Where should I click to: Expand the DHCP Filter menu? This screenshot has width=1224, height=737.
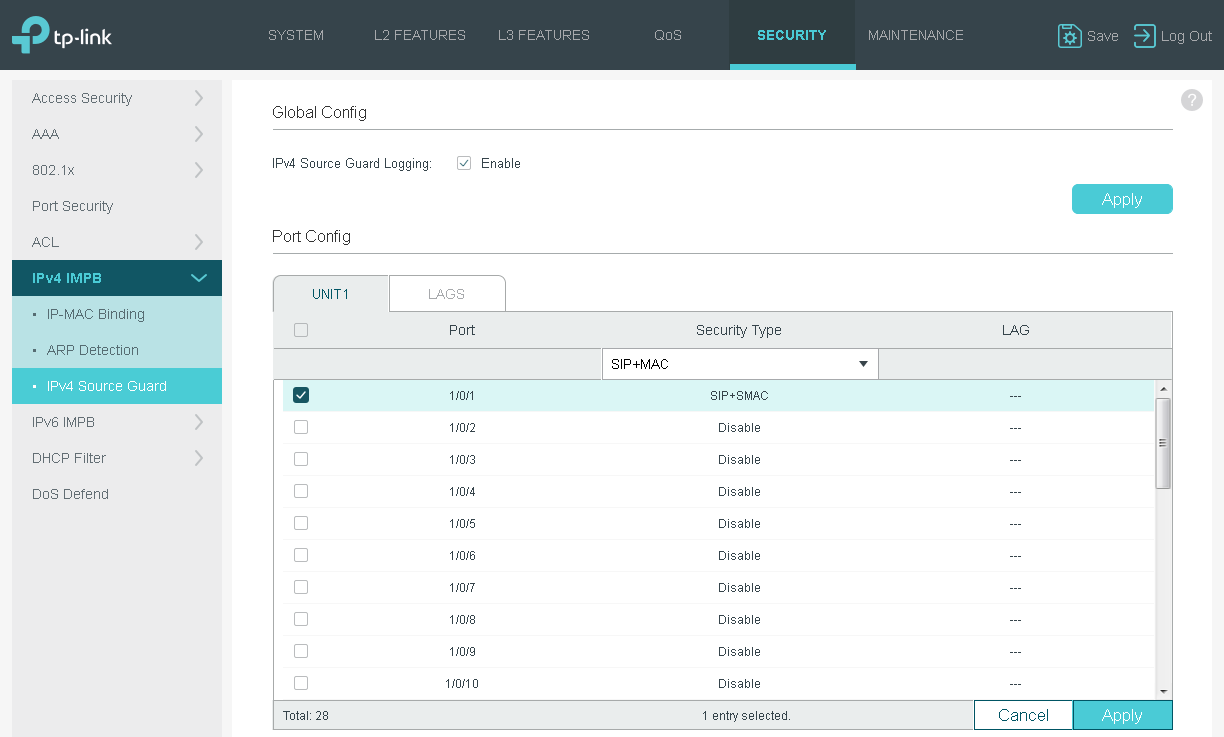[117, 458]
